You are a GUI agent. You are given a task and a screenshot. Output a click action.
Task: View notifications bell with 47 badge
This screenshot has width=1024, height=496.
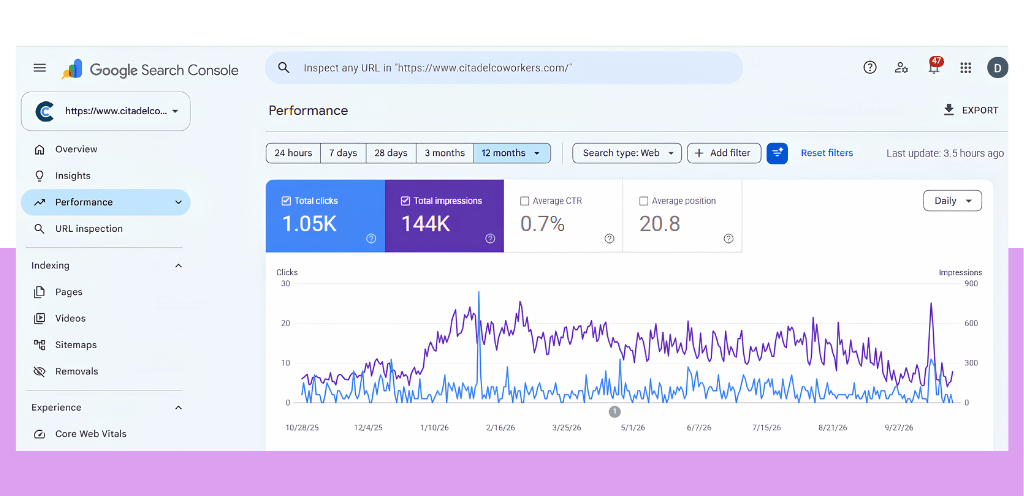tap(935, 66)
